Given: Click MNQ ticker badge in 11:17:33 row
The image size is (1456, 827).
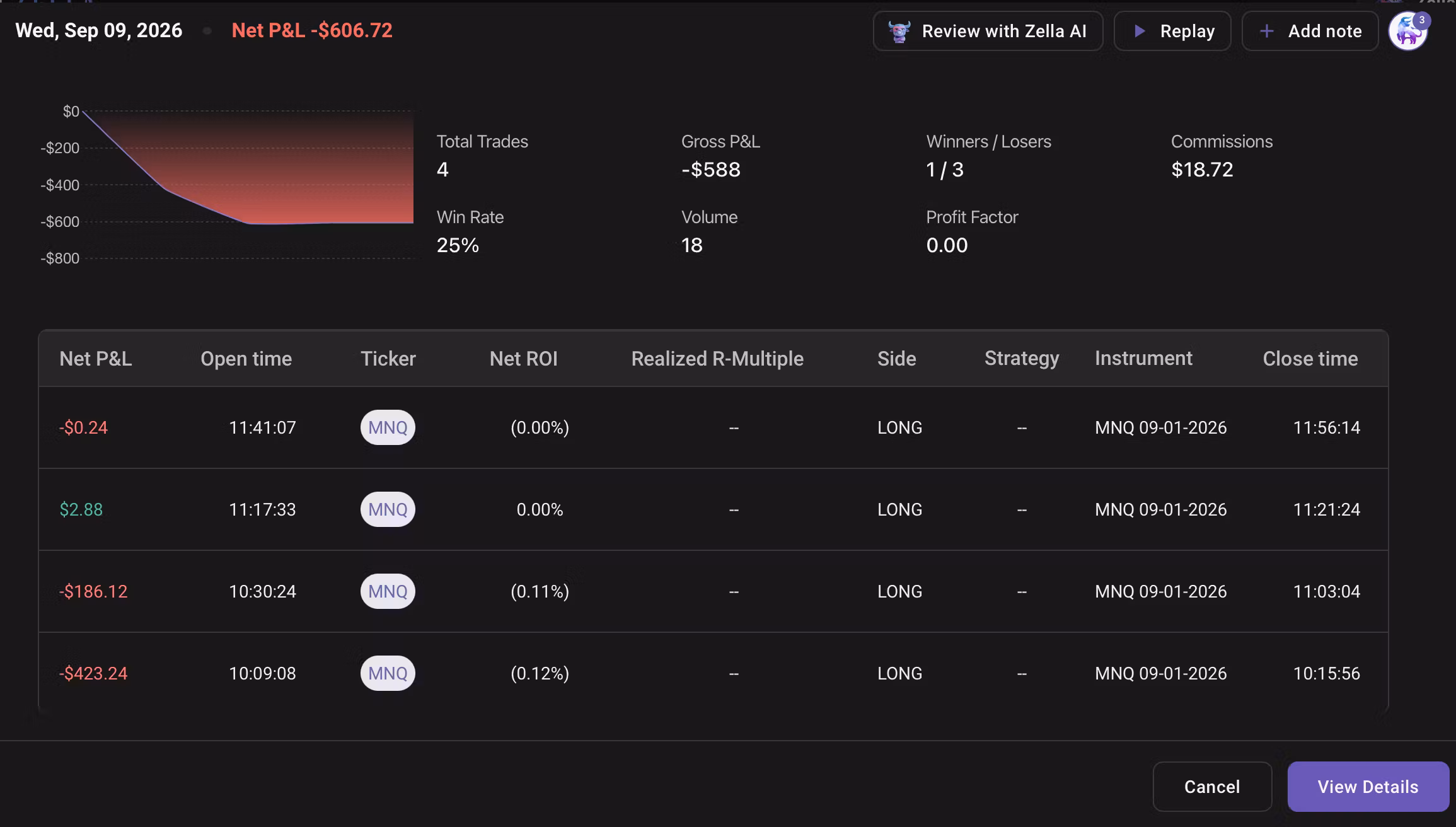Looking at the screenshot, I should tap(388, 509).
